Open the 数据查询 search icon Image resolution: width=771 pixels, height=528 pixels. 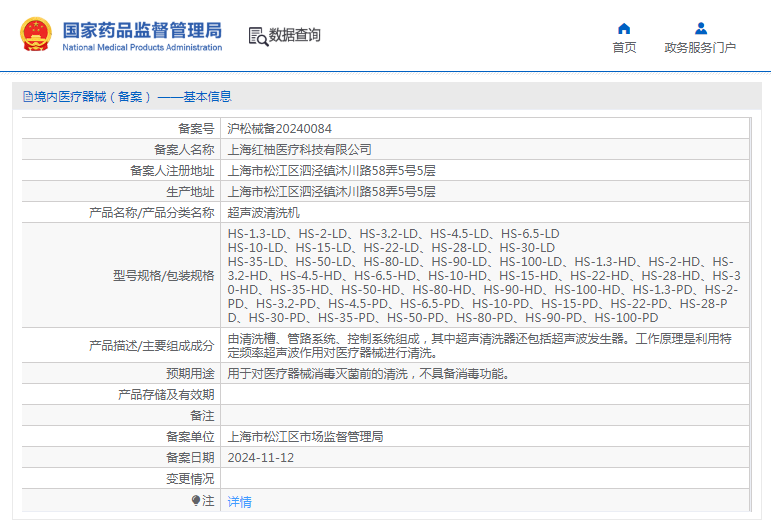(258, 37)
